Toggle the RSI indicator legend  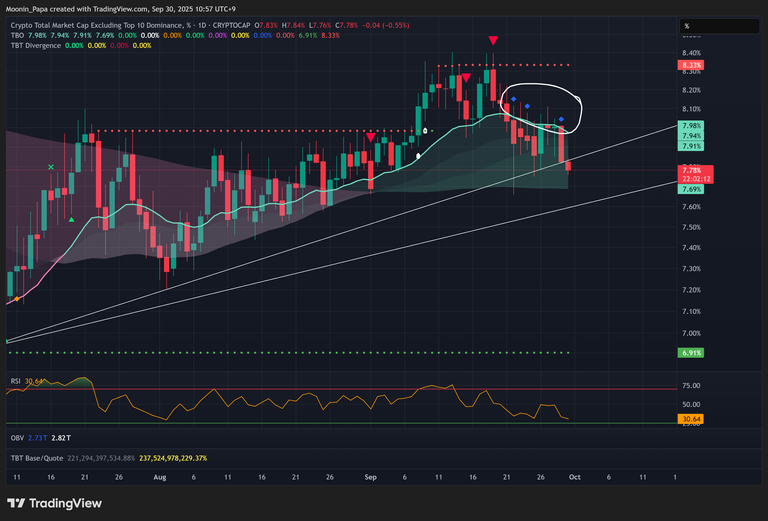pyautogui.click(x=16, y=381)
